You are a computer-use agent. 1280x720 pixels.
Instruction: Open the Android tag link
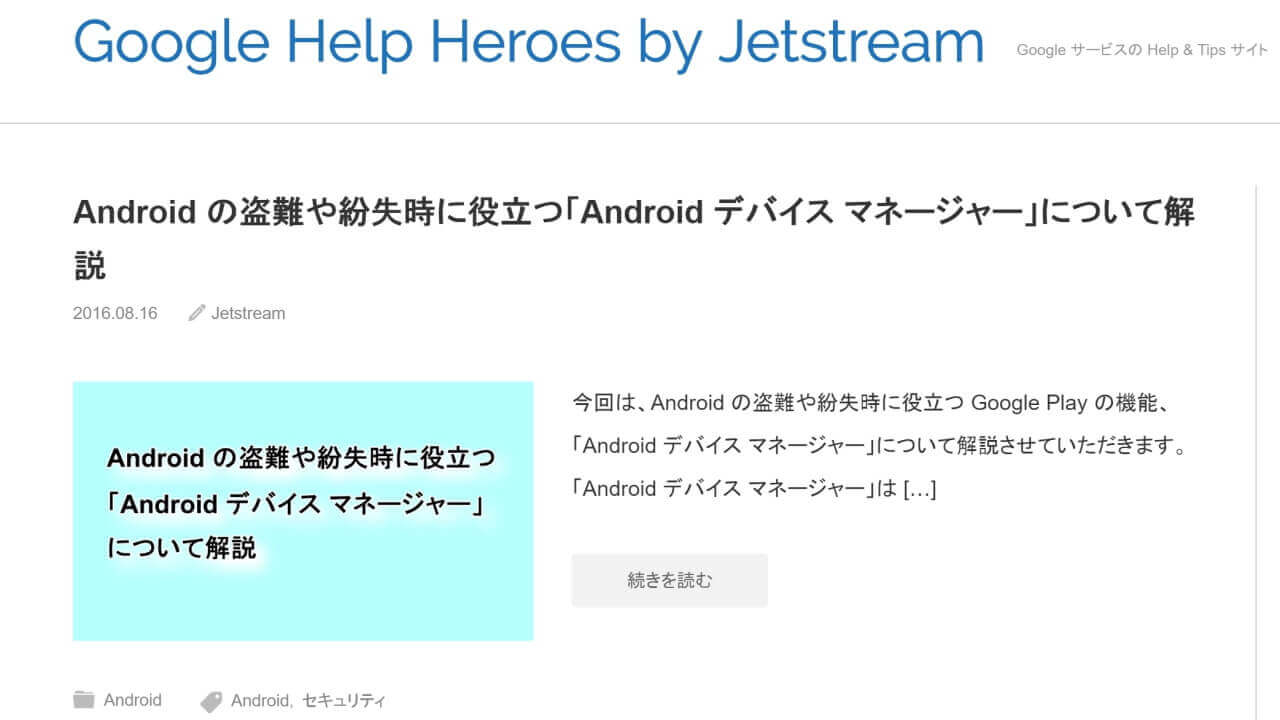(258, 700)
